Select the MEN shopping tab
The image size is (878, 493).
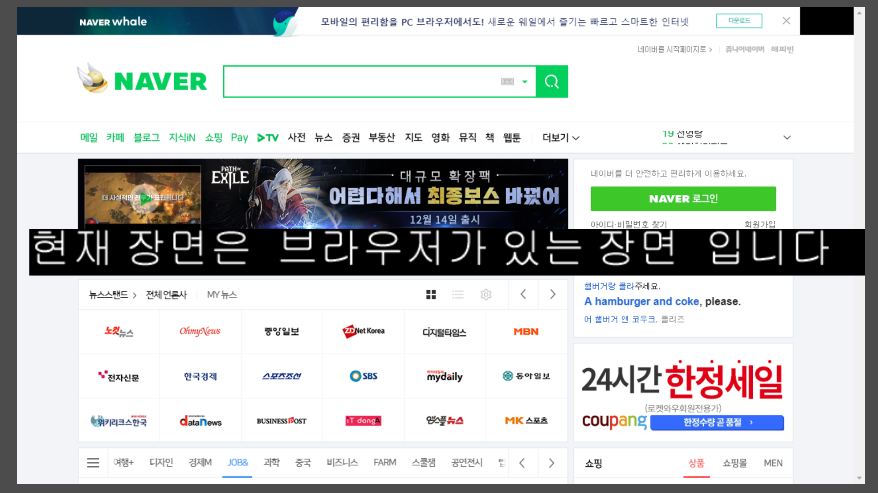[773, 463]
